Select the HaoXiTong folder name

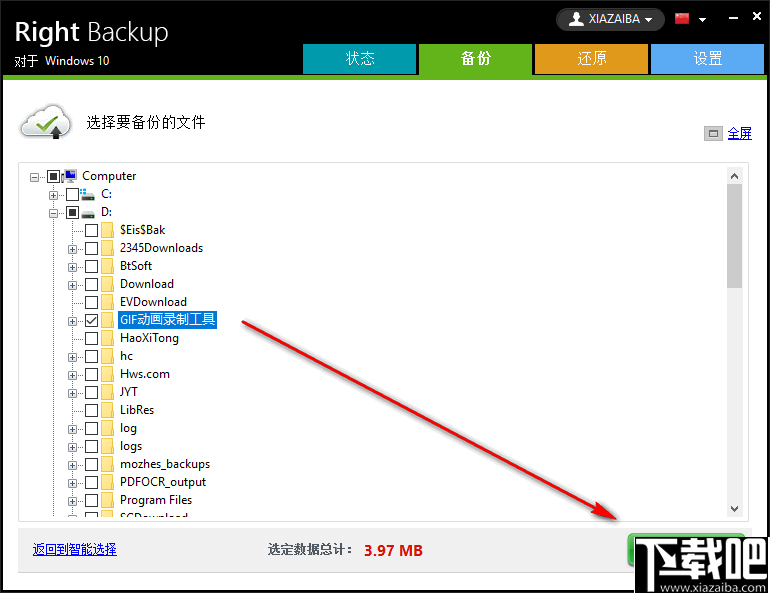[x=149, y=338]
